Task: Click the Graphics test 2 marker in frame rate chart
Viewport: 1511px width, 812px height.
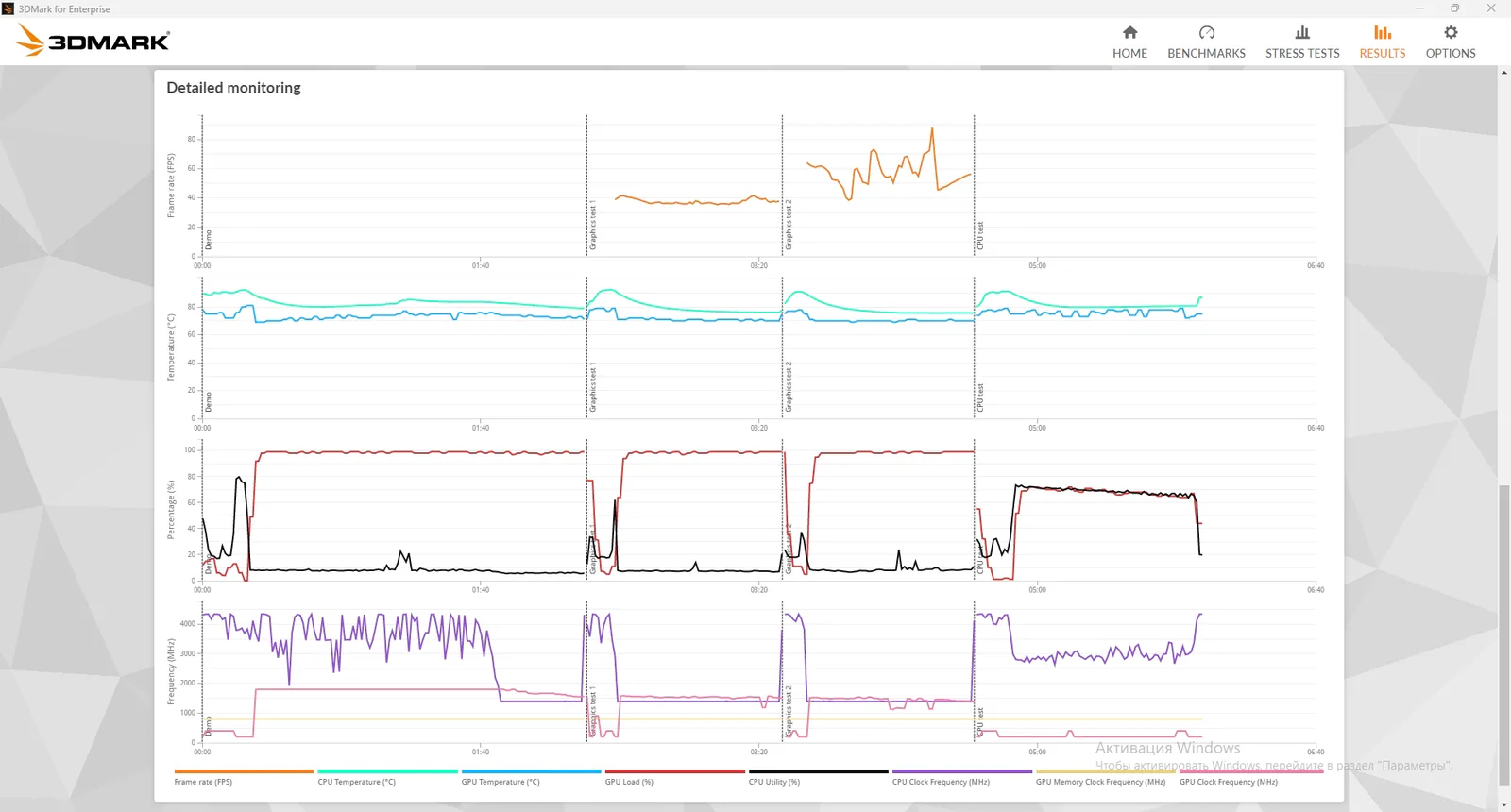Action: 789,225
